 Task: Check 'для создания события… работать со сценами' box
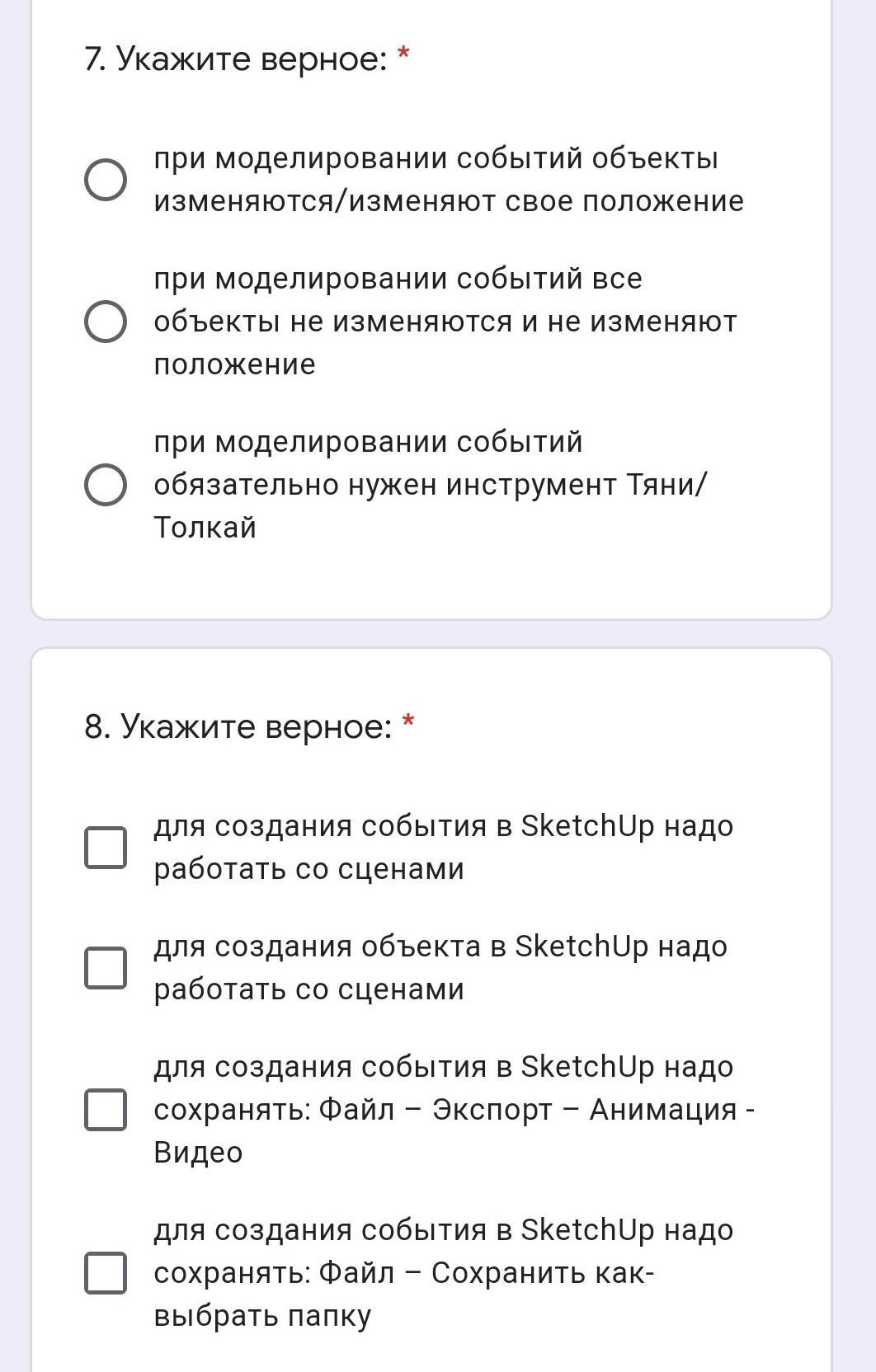click(106, 848)
